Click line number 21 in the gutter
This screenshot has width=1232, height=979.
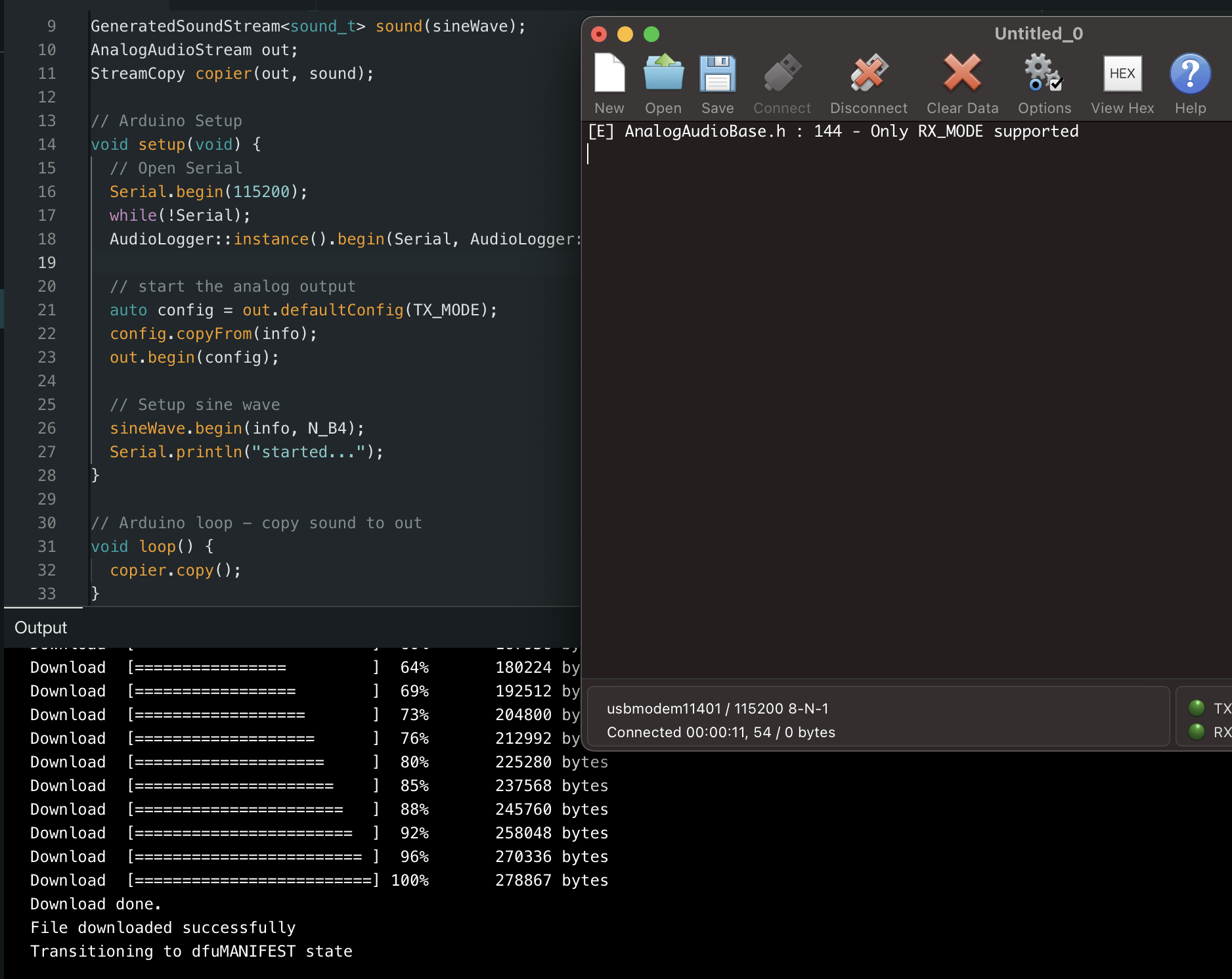(x=47, y=309)
